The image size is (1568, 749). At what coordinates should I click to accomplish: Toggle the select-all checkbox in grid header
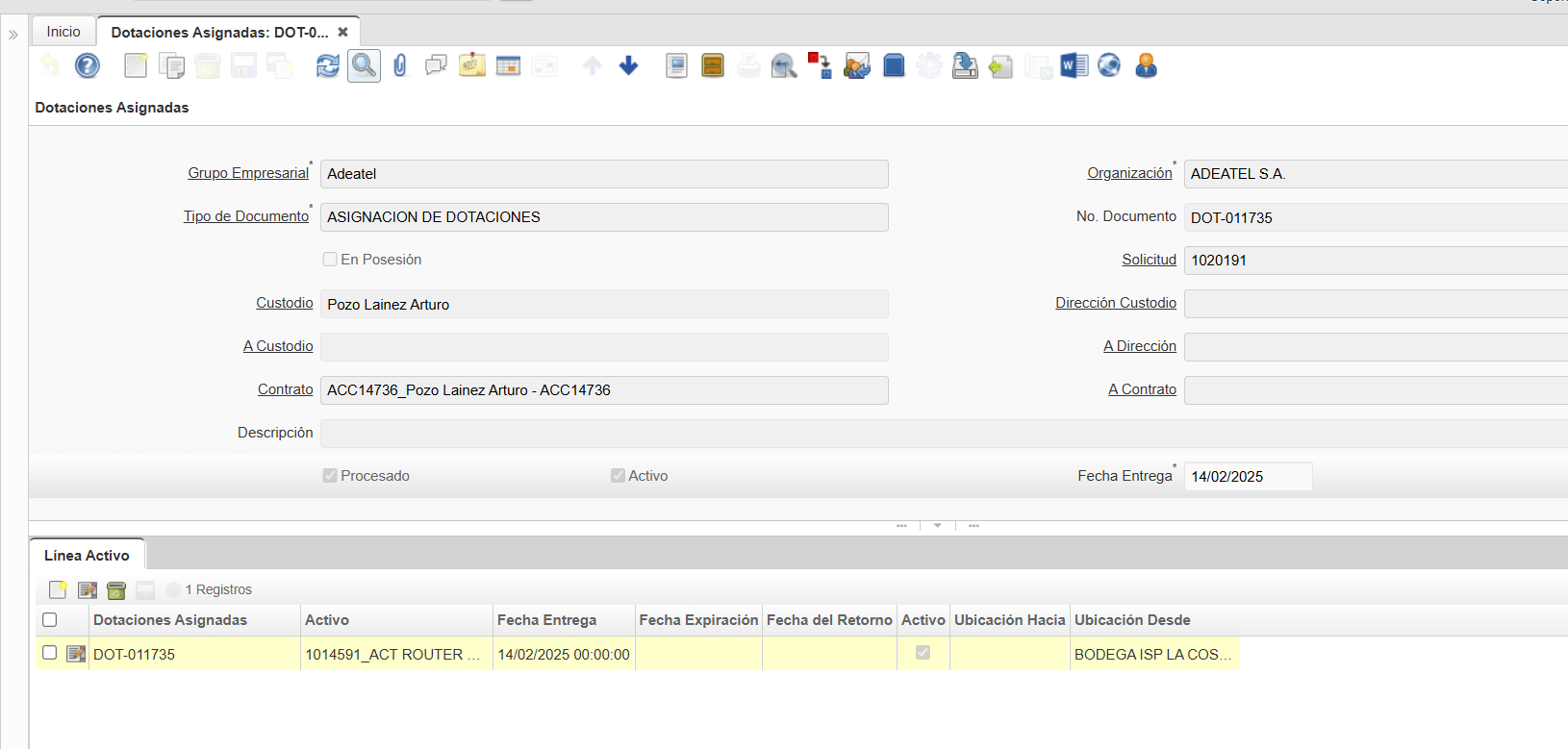pos(50,620)
